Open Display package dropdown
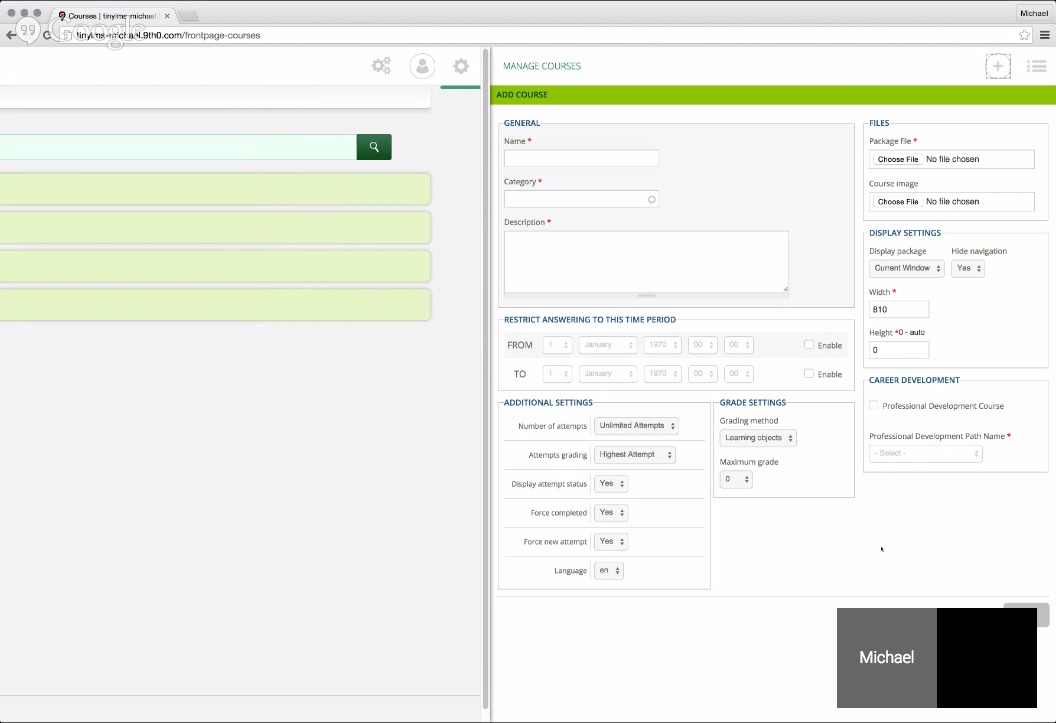This screenshot has width=1056, height=723. point(906,268)
